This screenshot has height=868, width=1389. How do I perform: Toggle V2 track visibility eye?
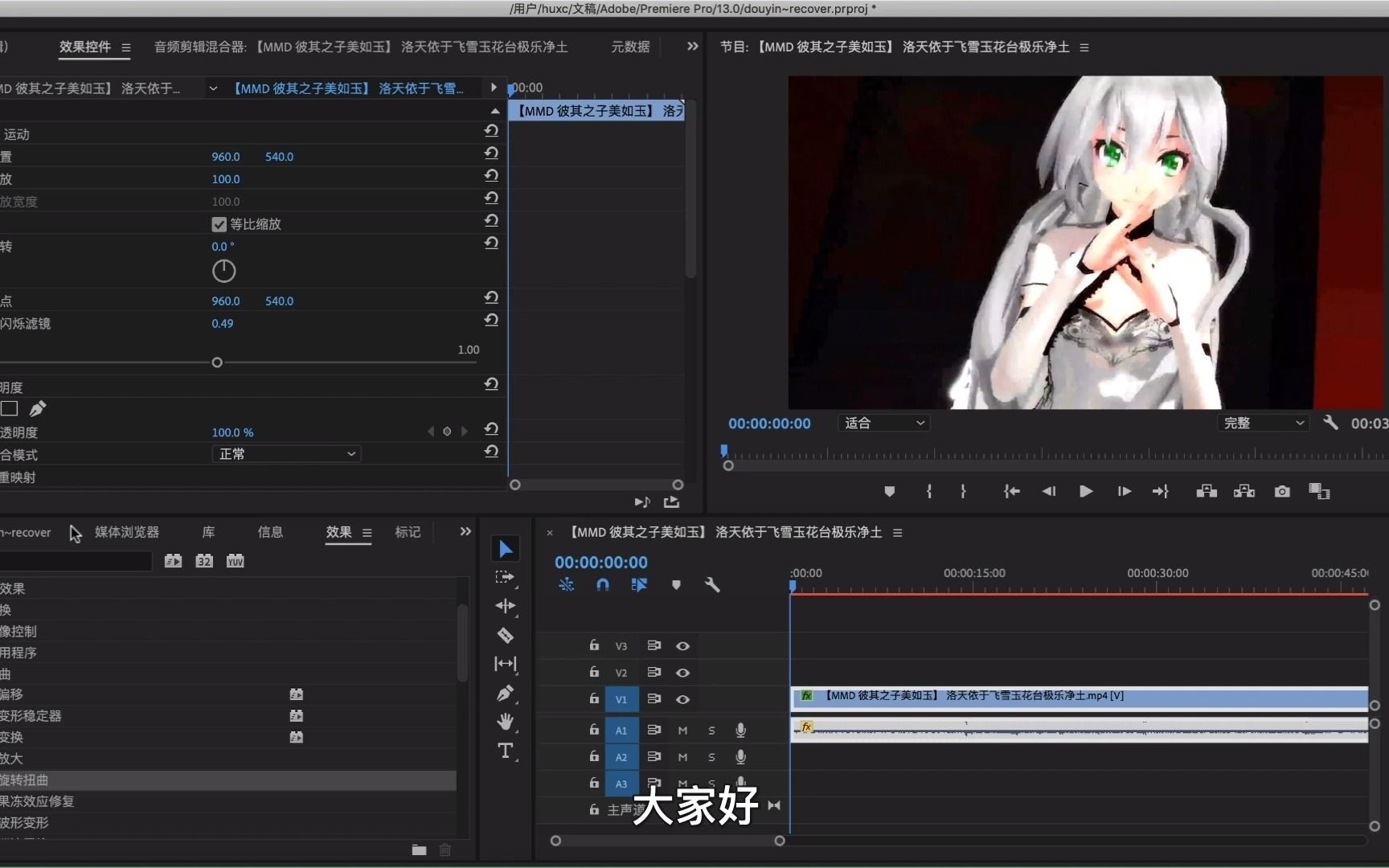[x=682, y=673]
